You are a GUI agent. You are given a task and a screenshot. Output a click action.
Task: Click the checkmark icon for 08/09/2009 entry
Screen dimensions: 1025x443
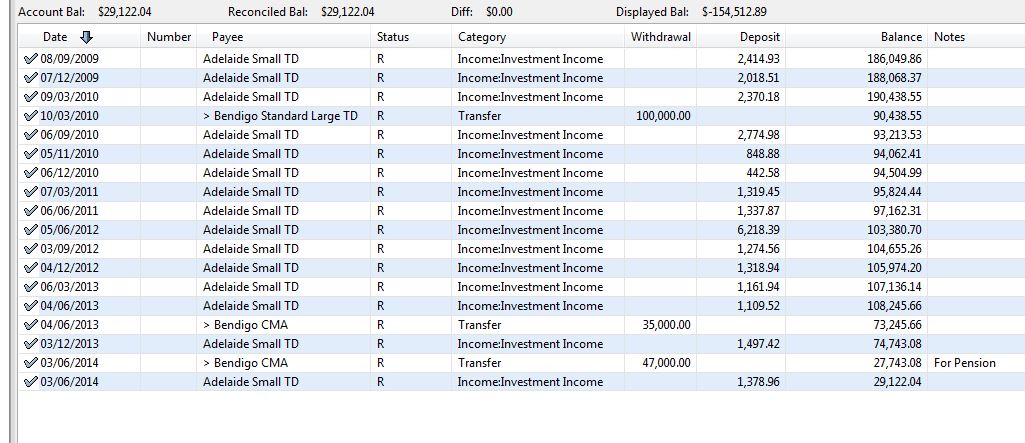[30, 59]
